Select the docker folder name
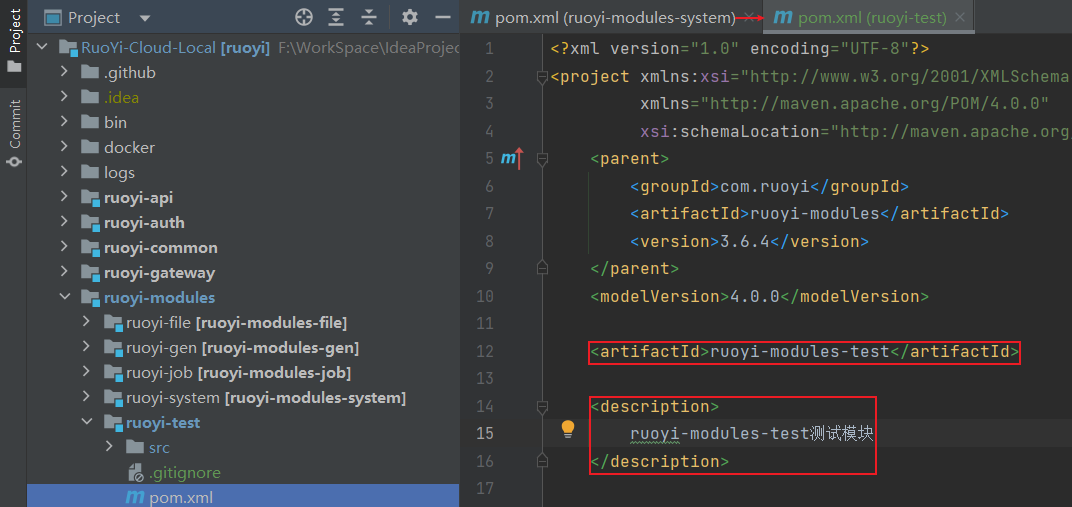Viewport: 1072px width, 507px height. [129, 148]
